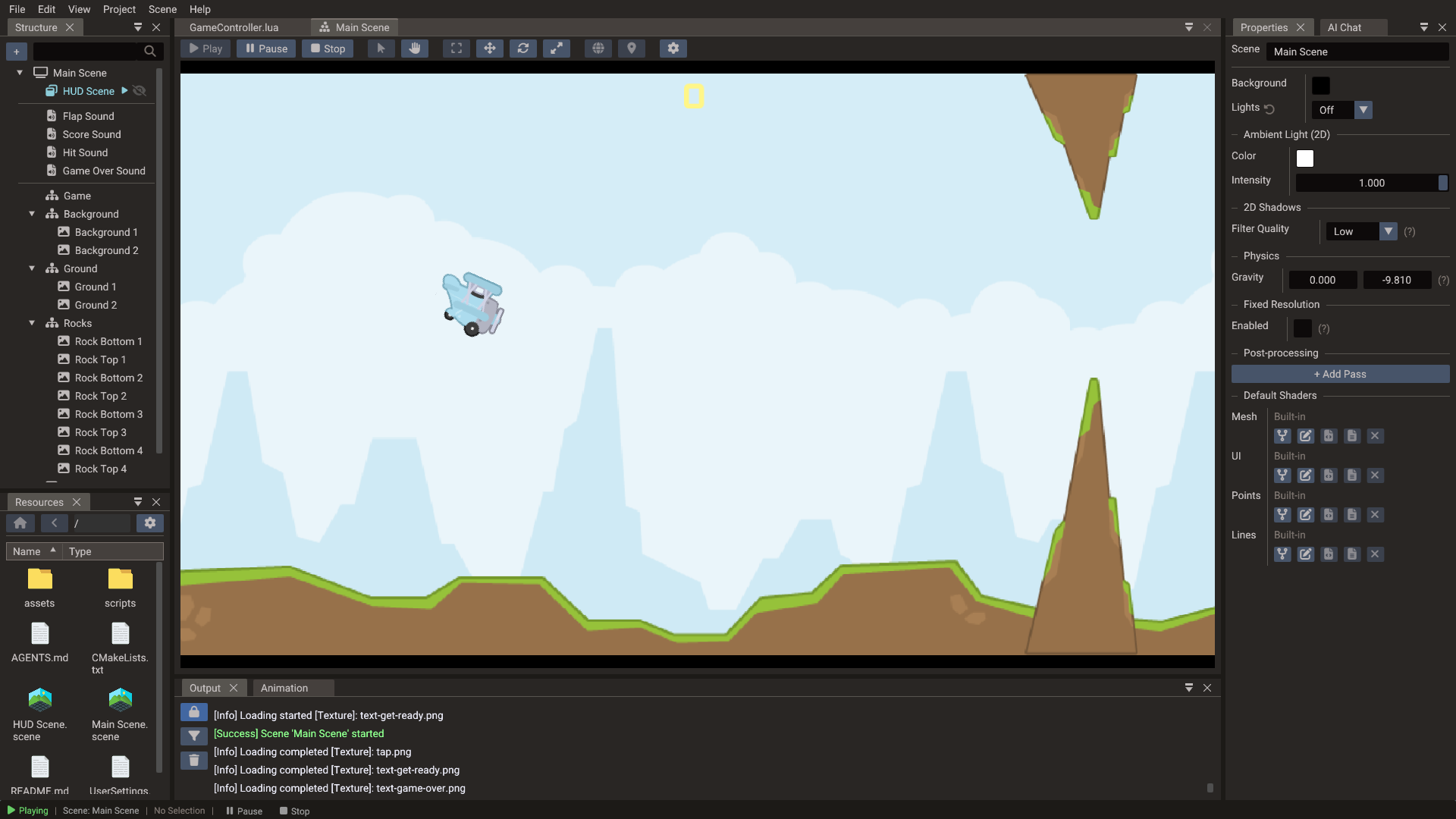
Task: Open the Project menu
Action: 119,9
